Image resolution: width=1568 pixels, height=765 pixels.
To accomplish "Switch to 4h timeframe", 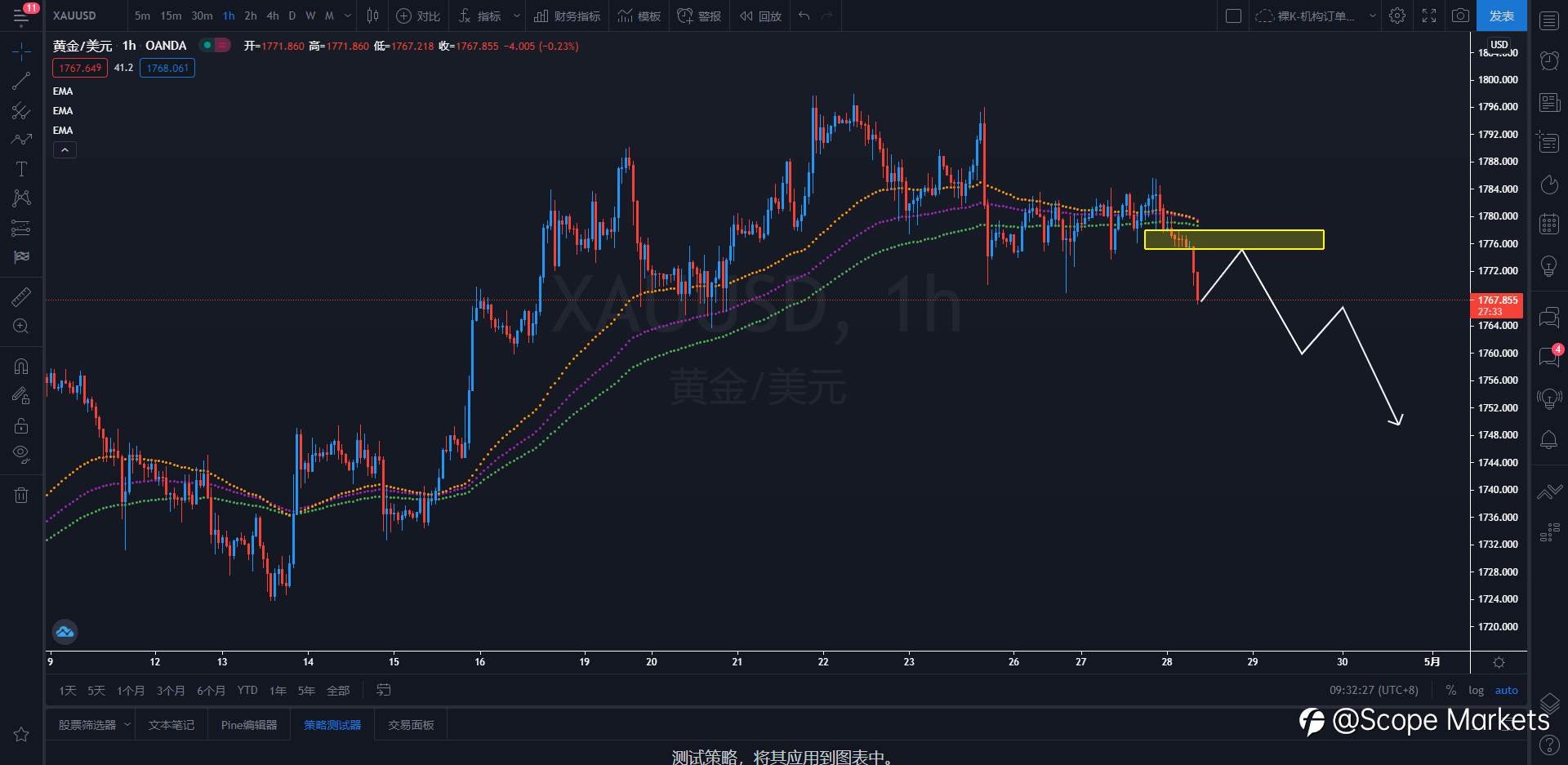I will [x=273, y=16].
